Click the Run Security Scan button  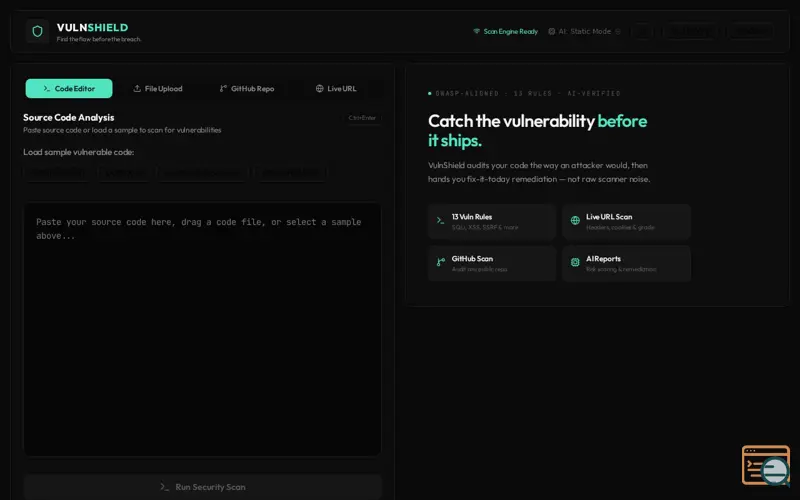(203, 487)
